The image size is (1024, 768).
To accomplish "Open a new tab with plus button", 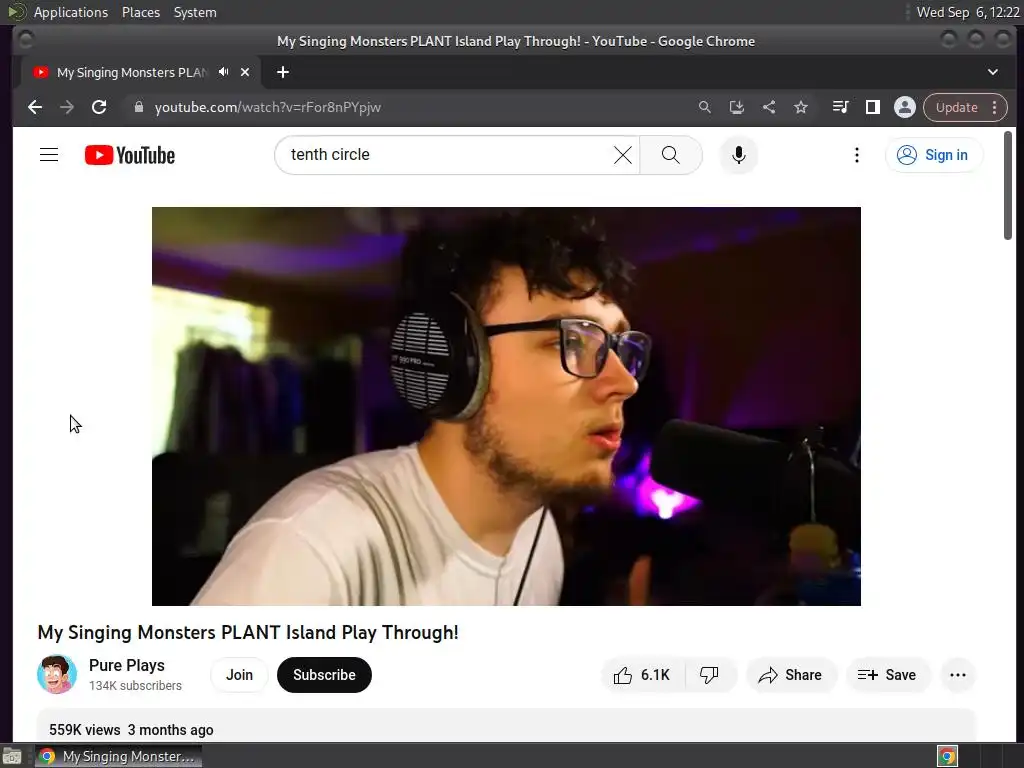I will click(x=283, y=72).
